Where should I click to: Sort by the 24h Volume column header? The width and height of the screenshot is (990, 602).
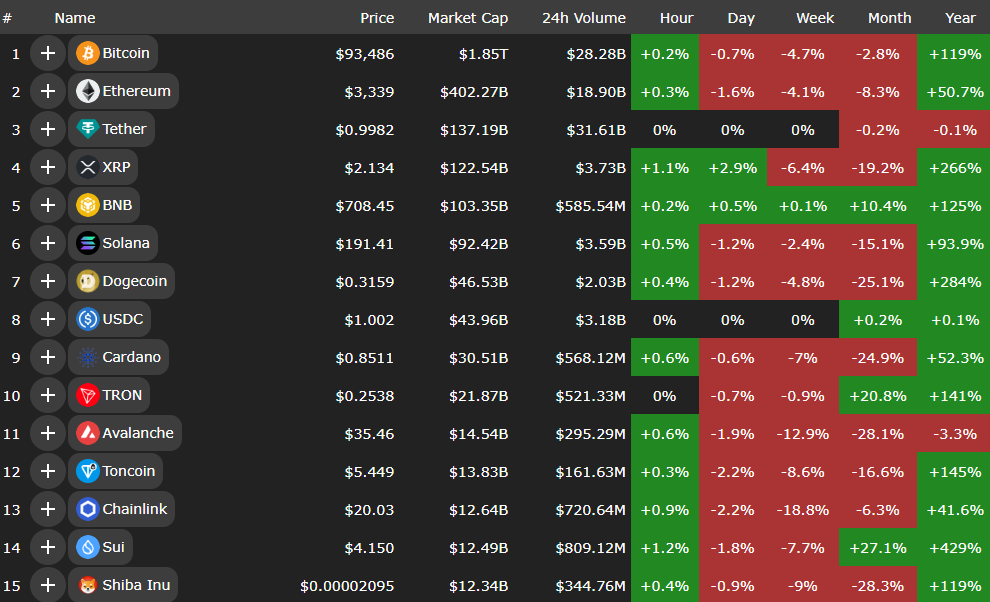click(583, 18)
